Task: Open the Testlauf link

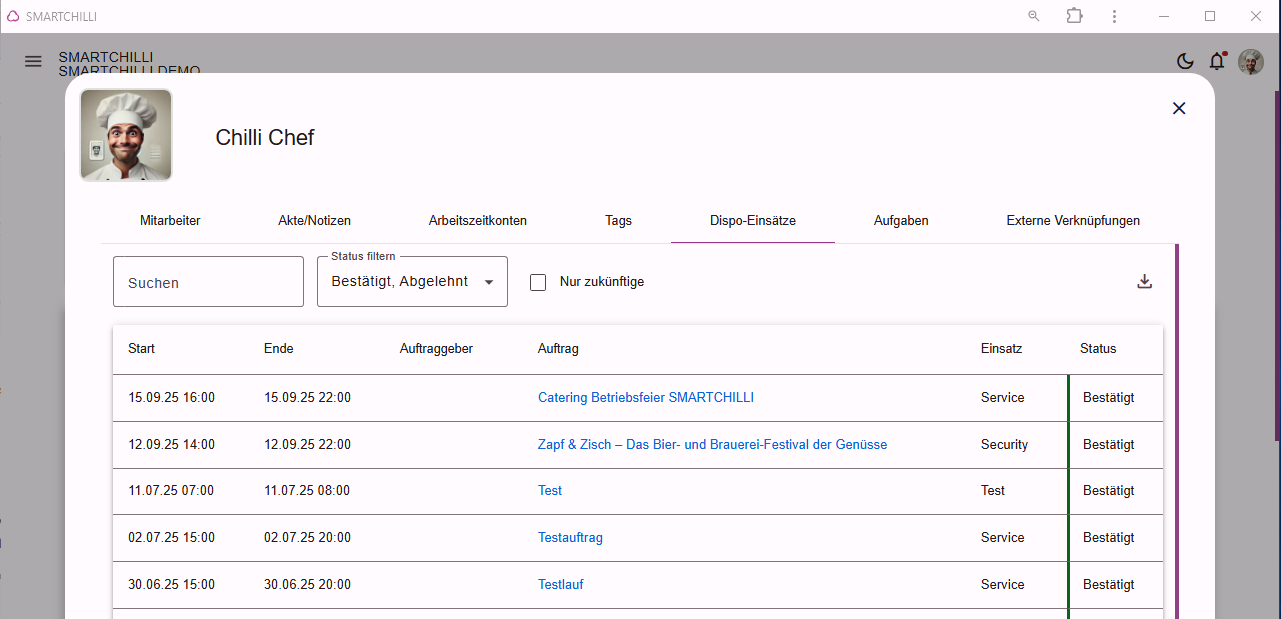Action: 561,584
